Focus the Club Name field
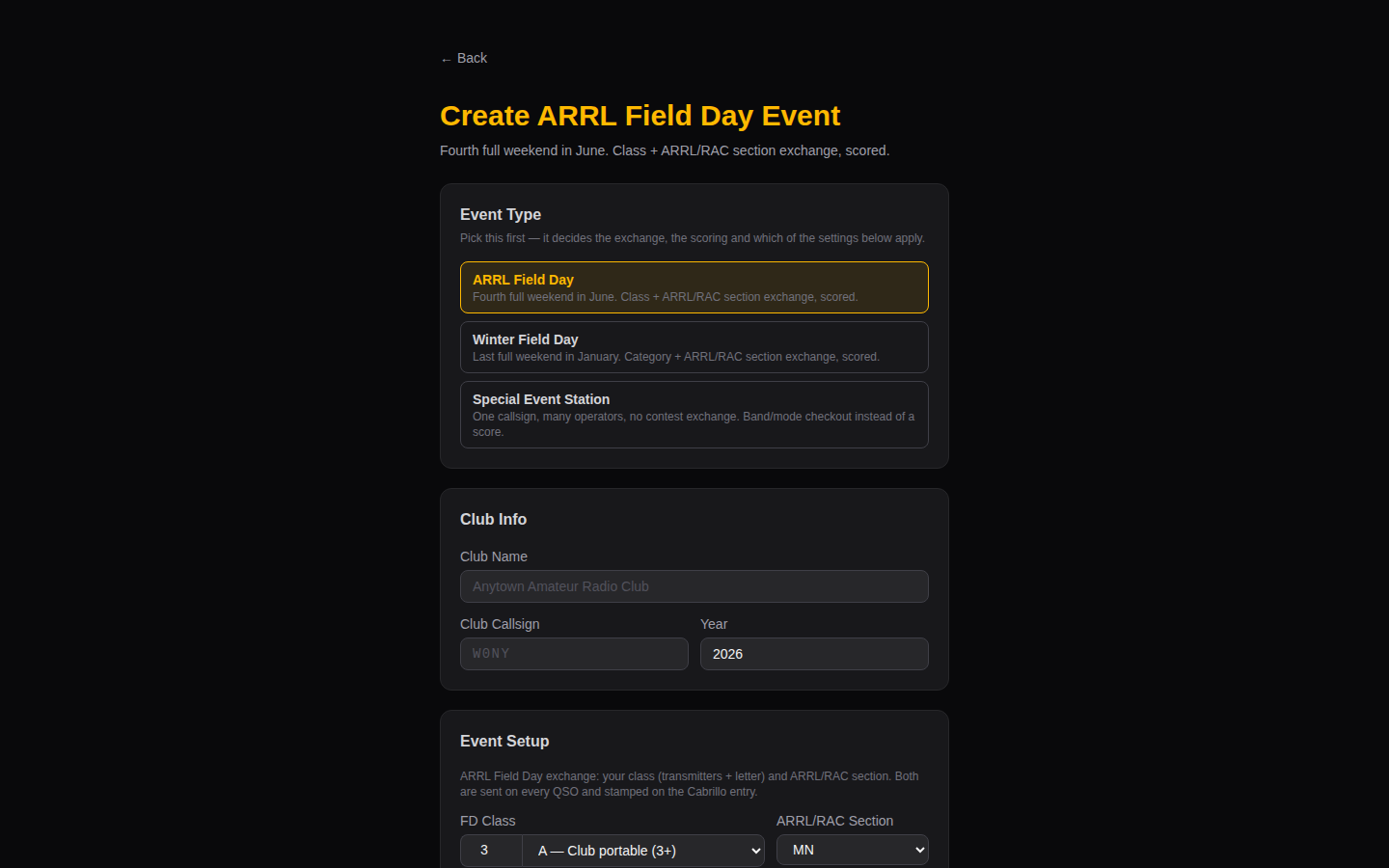The image size is (1389, 868). pyautogui.click(x=694, y=586)
